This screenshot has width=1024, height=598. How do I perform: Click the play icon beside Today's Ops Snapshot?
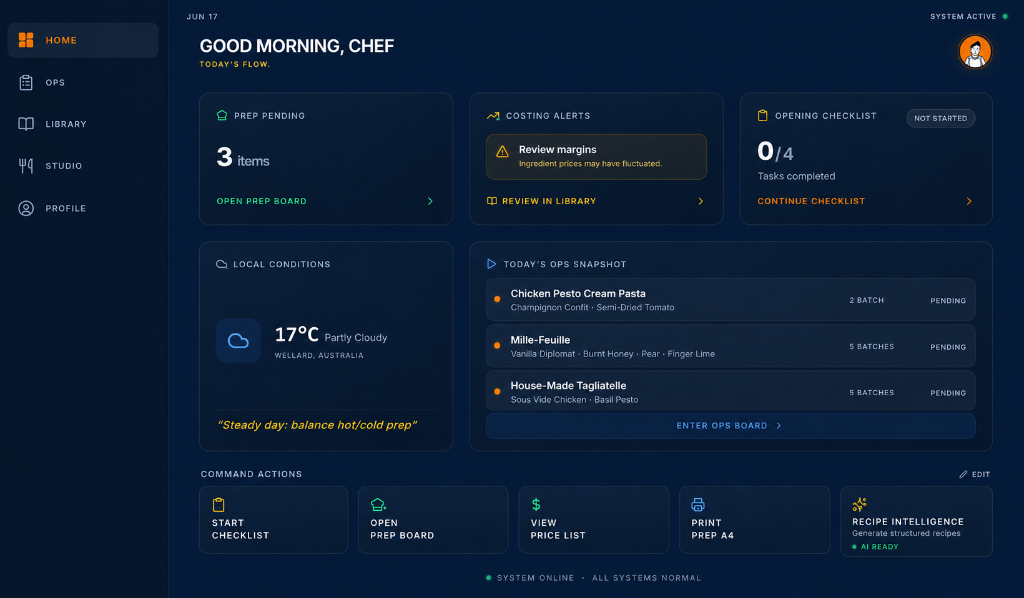tap(491, 264)
